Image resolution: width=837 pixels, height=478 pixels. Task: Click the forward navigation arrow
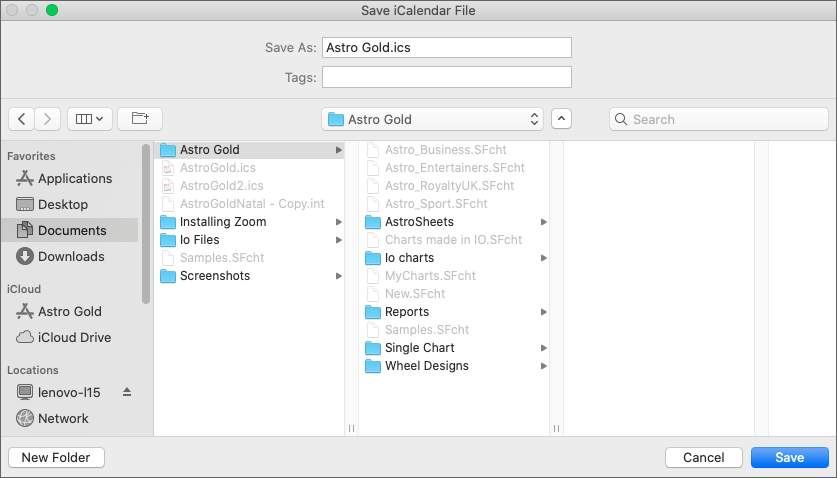click(x=48, y=119)
